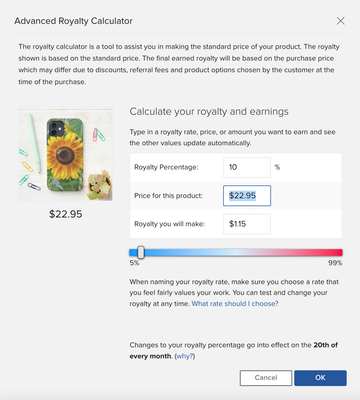This screenshot has height=400, width=360.
Task: Click the "Calculate your royalty and earnings" heading
Action: point(209,111)
